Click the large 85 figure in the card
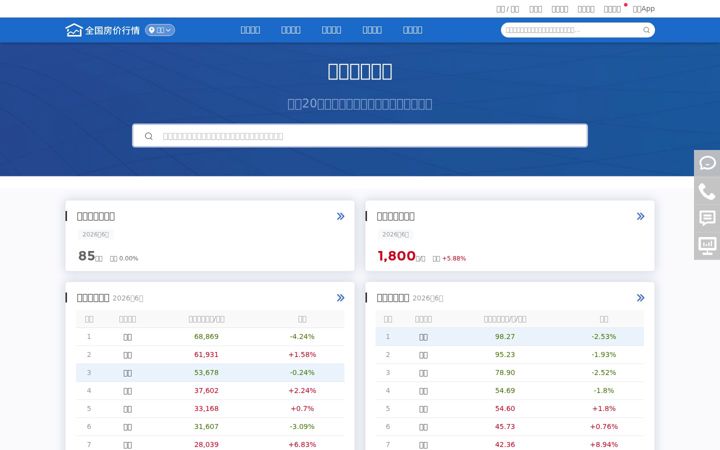Screen dimensions: 720x450 [x=86, y=256]
